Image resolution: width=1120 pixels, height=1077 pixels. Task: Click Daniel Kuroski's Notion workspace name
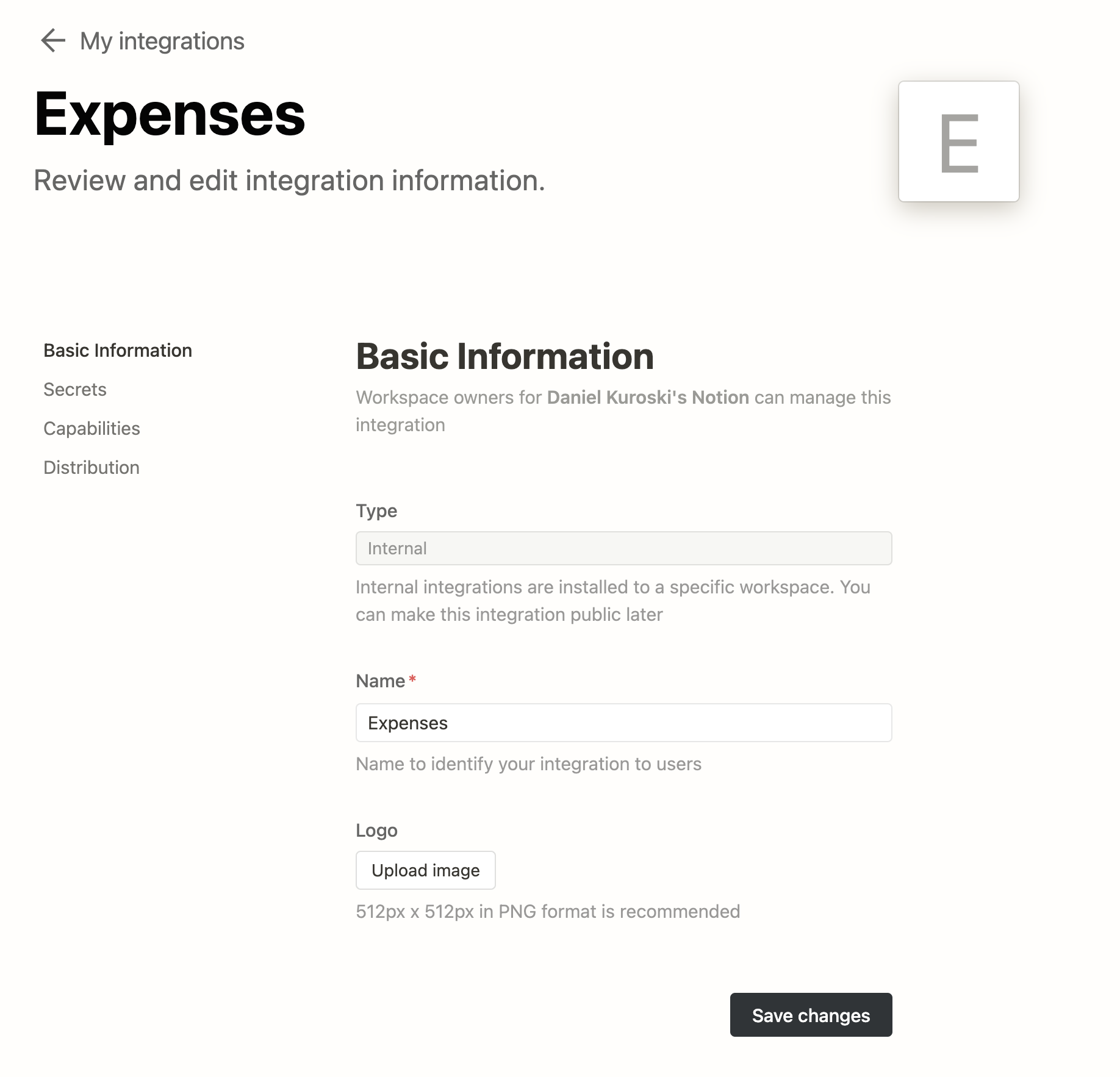[647, 397]
